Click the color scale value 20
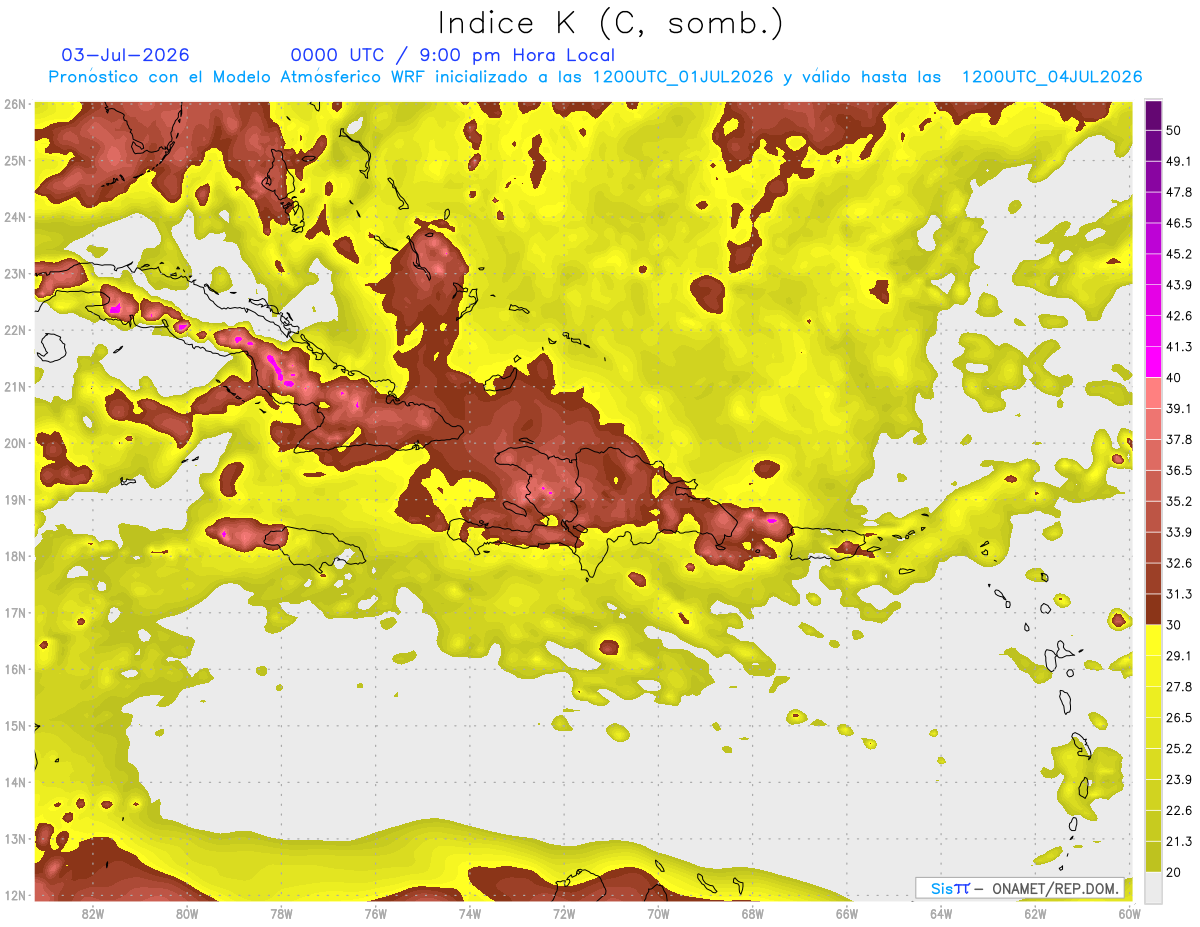Viewport: 1200px width, 927px height. (x=1174, y=872)
